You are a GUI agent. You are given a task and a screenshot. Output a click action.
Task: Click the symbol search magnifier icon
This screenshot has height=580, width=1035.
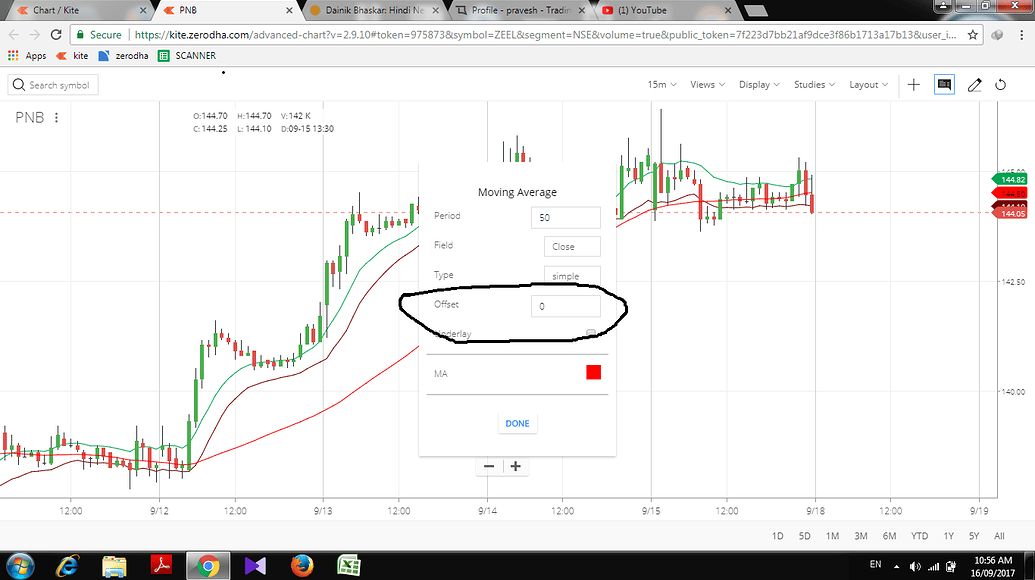[18, 84]
